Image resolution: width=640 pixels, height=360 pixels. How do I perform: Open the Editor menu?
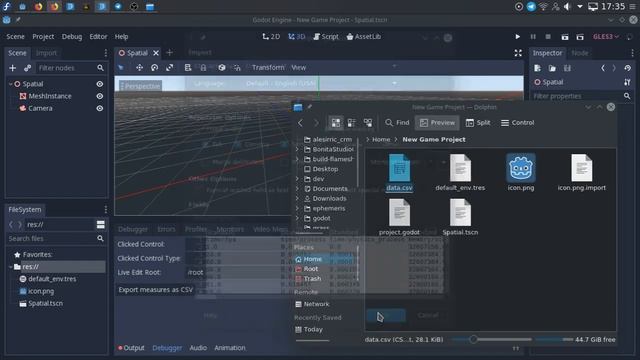click(98, 37)
